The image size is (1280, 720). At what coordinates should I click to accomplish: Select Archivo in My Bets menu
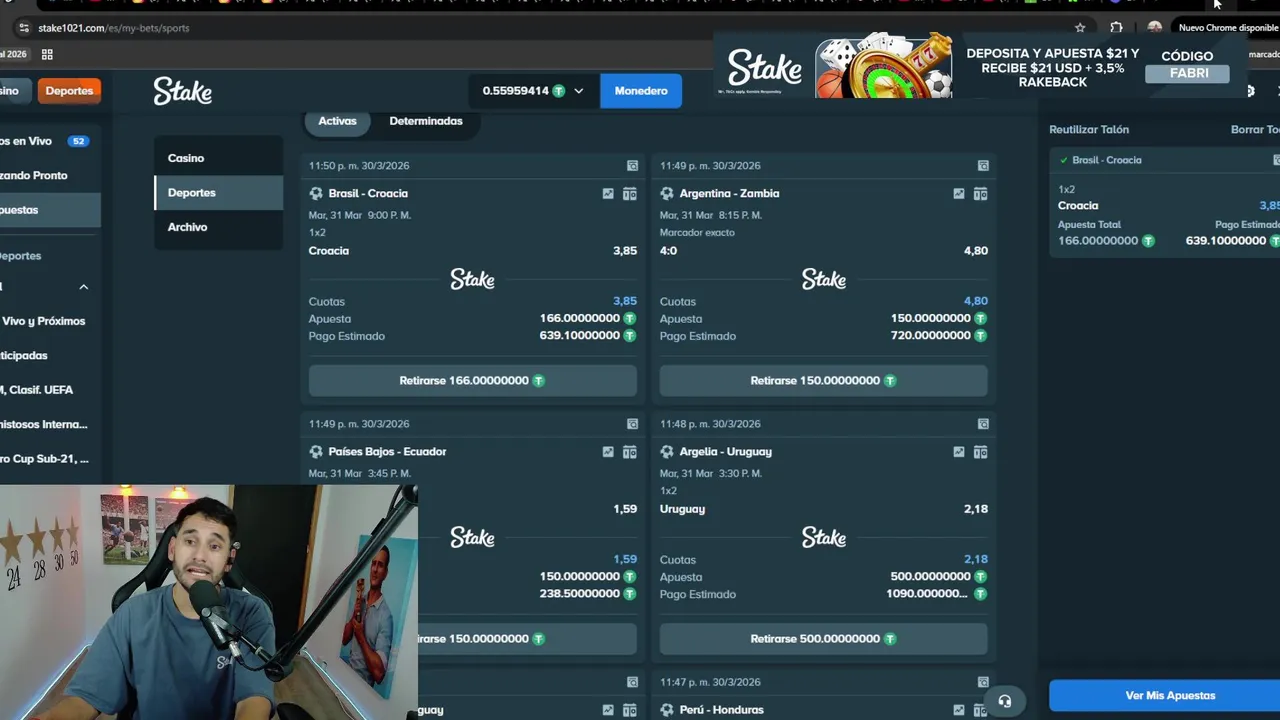218,227
